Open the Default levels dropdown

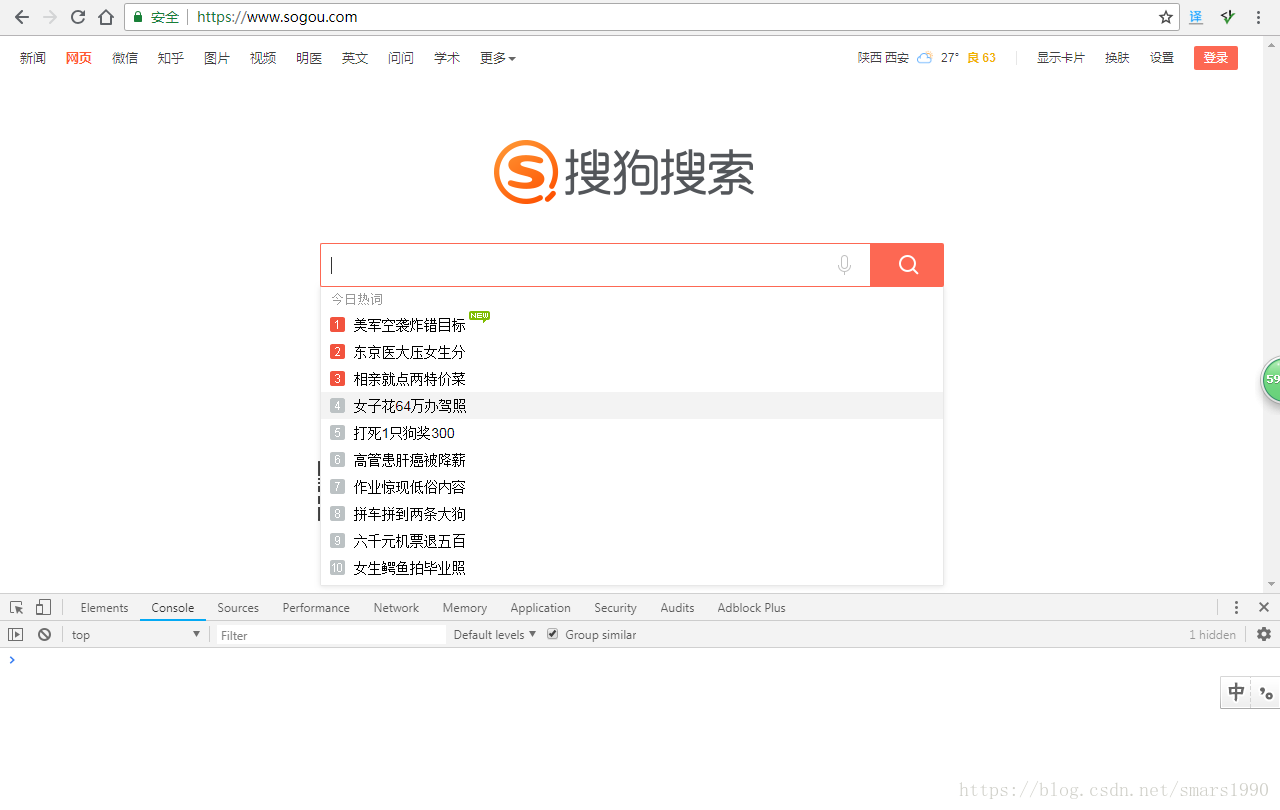click(495, 634)
